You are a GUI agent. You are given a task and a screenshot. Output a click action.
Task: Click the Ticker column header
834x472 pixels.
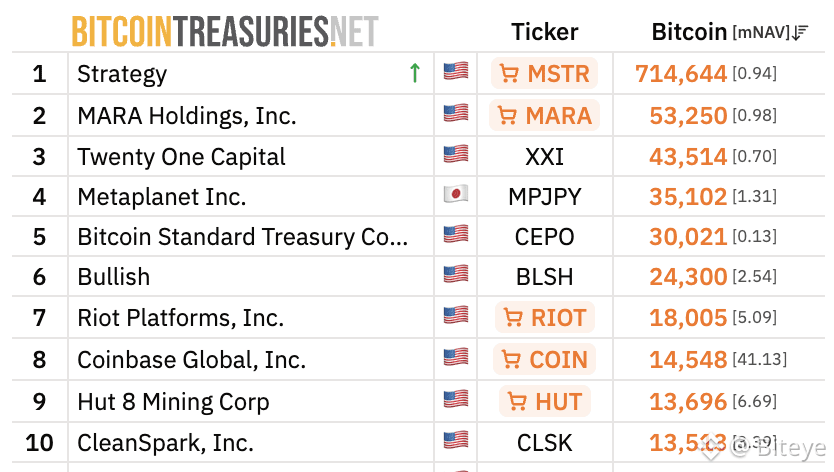pyautogui.click(x=544, y=32)
